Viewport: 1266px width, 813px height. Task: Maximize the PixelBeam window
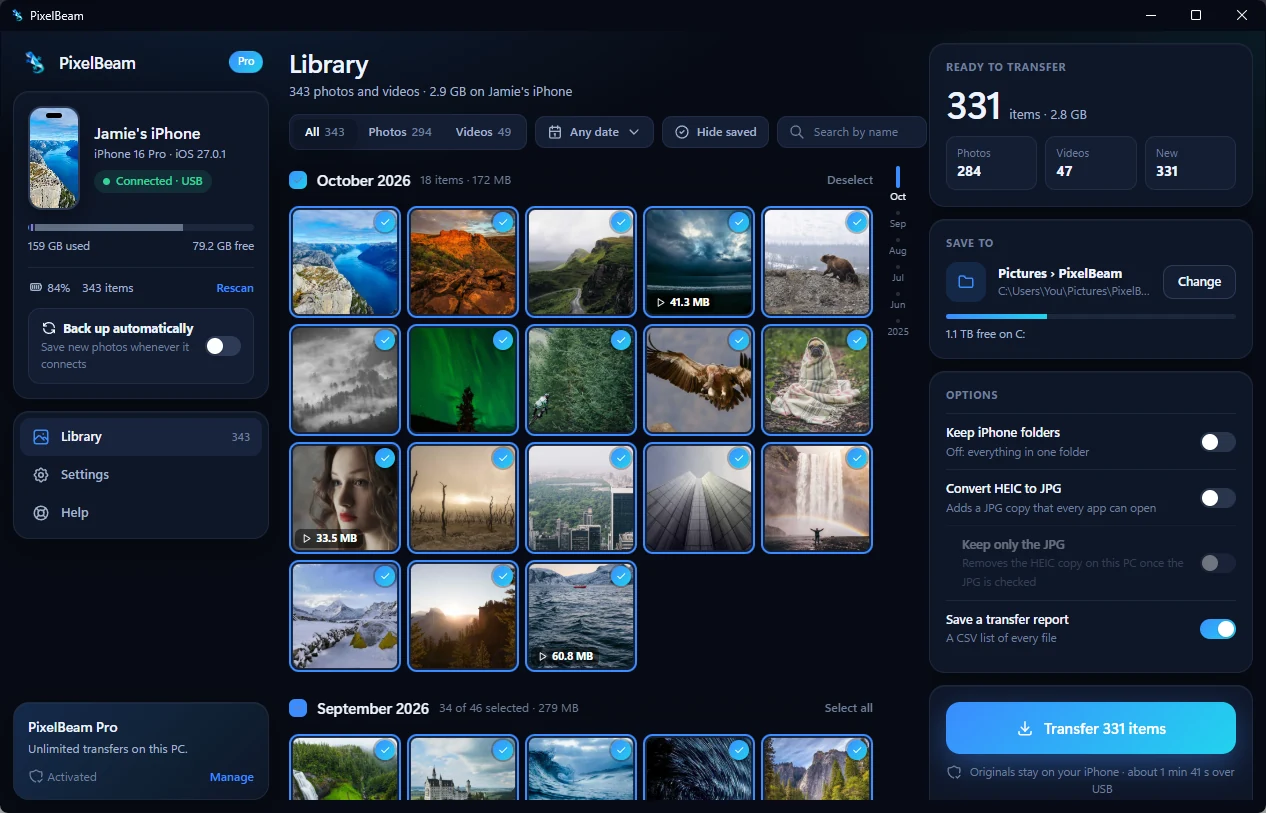point(1196,15)
